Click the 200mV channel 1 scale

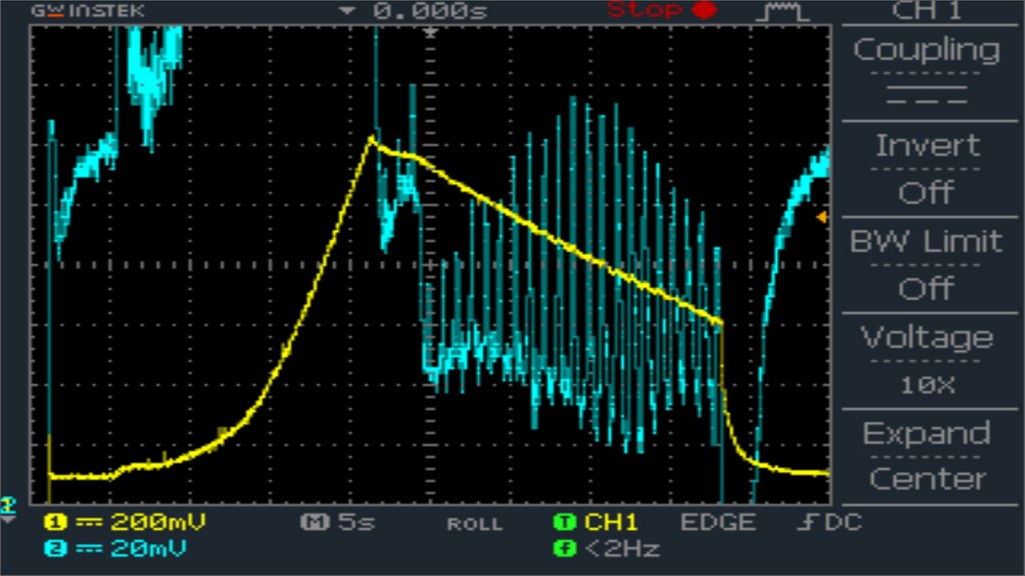click(158, 522)
